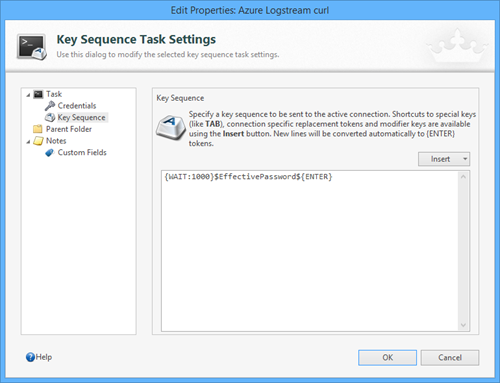Select Credentials in the tree

point(77,106)
